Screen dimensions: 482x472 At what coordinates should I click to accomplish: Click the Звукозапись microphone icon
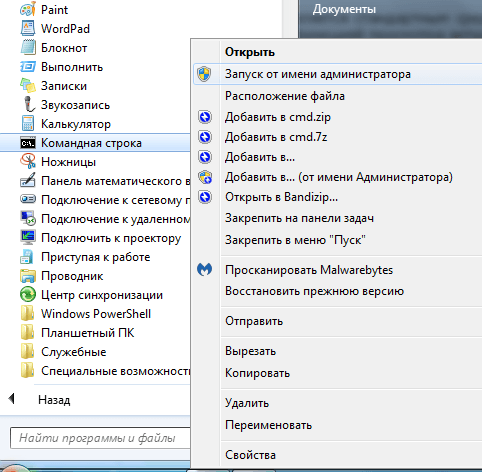click(29, 104)
